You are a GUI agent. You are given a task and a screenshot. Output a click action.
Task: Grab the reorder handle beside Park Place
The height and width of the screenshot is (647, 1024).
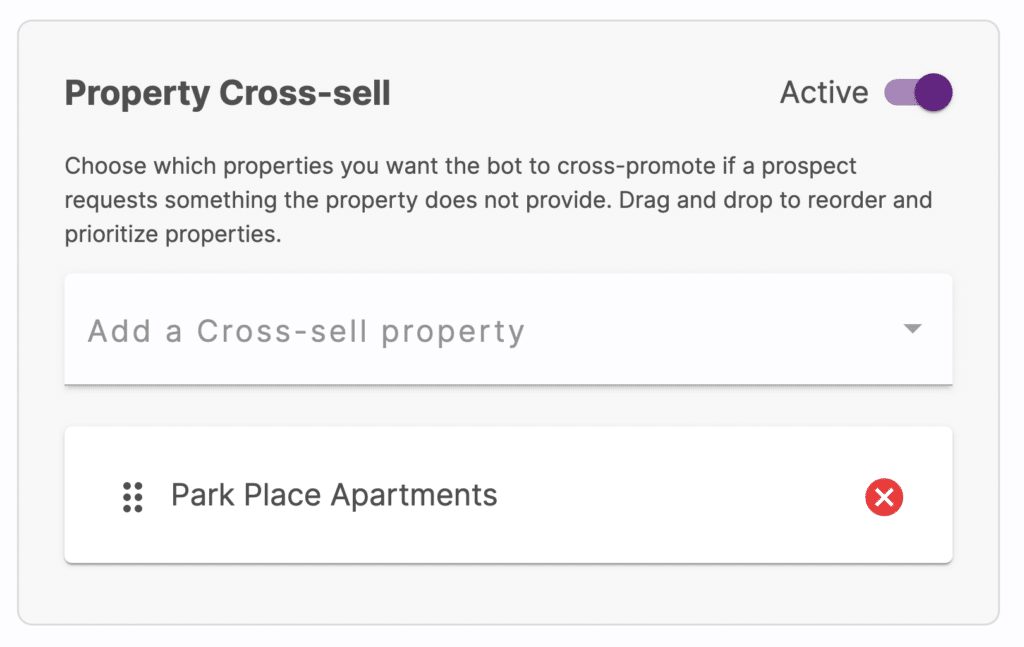[x=133, y=497]
